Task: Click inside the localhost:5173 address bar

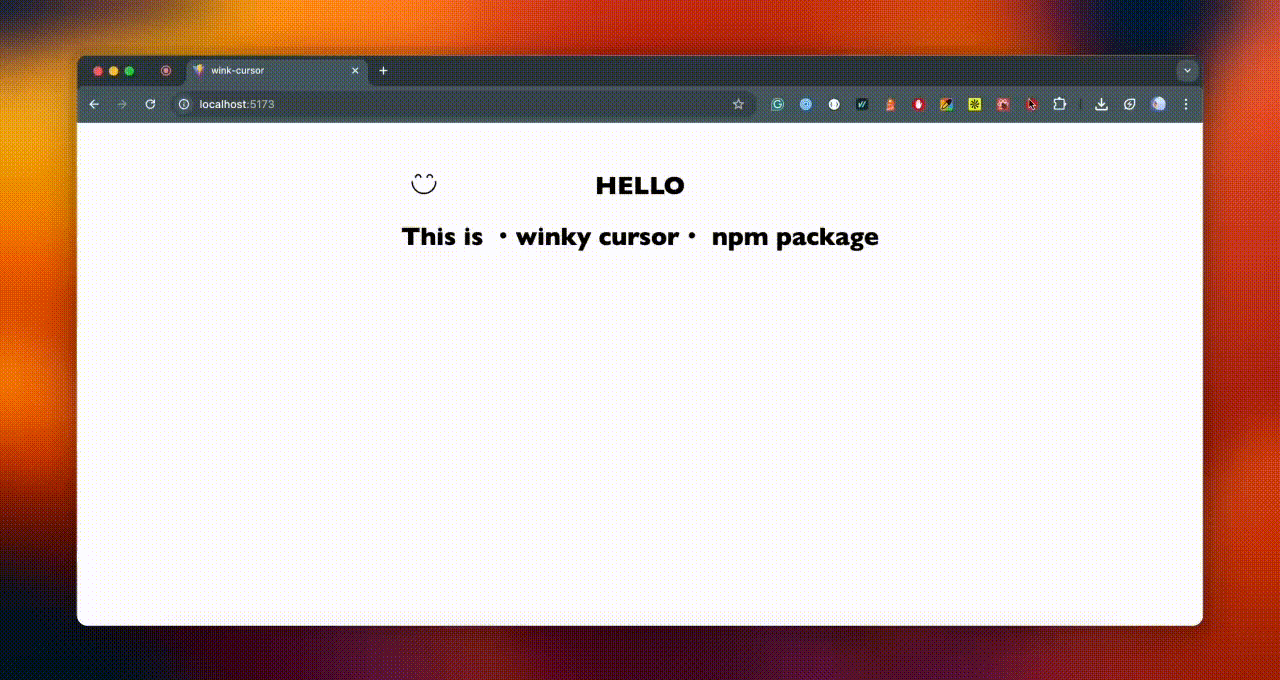Action: coord(400,104)
